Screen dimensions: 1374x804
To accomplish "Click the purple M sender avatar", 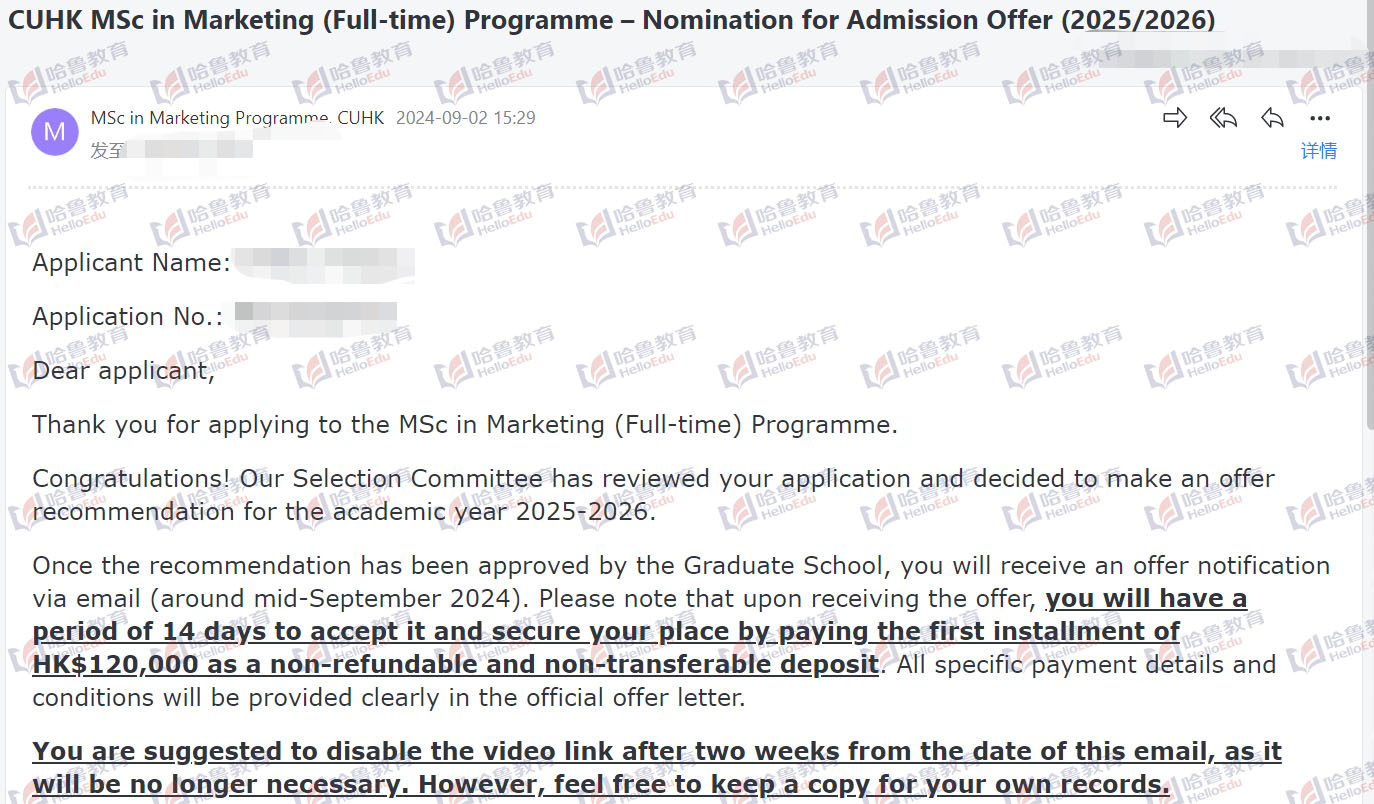I will tap(55, 132).
